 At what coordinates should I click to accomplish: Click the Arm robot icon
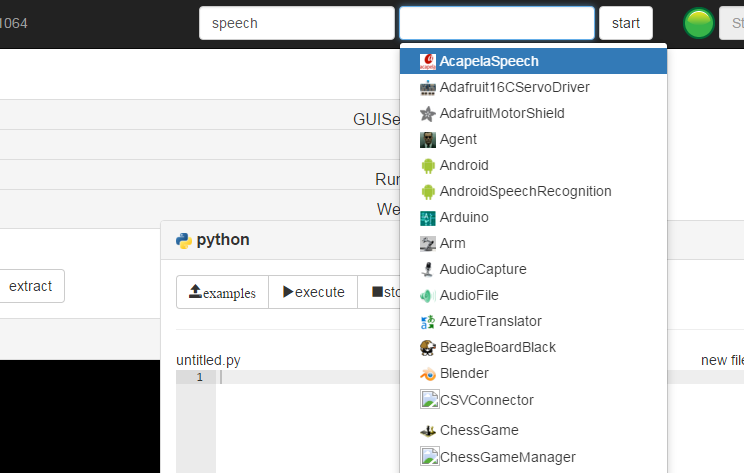pos(428,244)
